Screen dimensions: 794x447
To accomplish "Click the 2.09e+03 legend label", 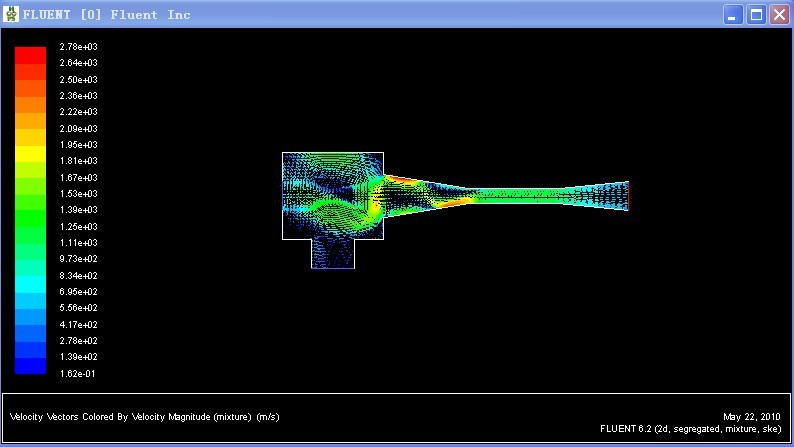I will coord(79,128).
